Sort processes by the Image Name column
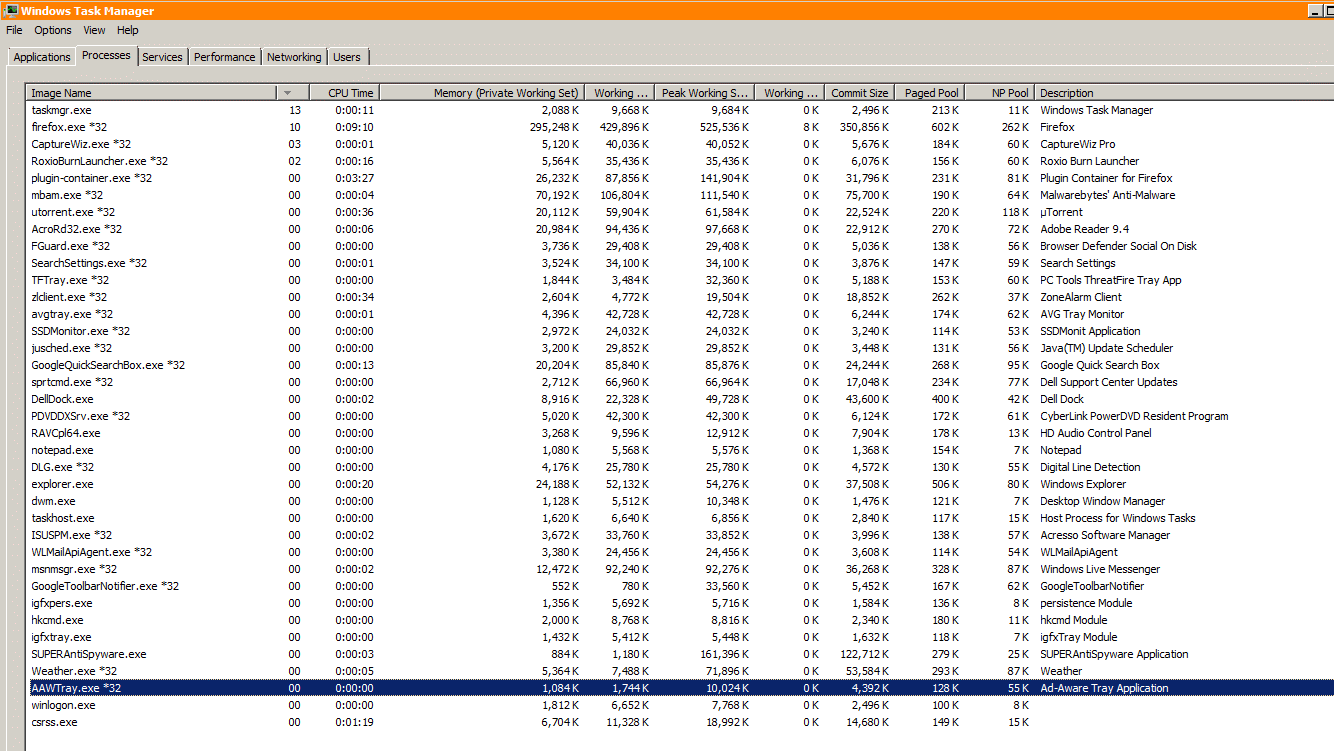This screenshot has height=751, width=1334. coord(152,93)
